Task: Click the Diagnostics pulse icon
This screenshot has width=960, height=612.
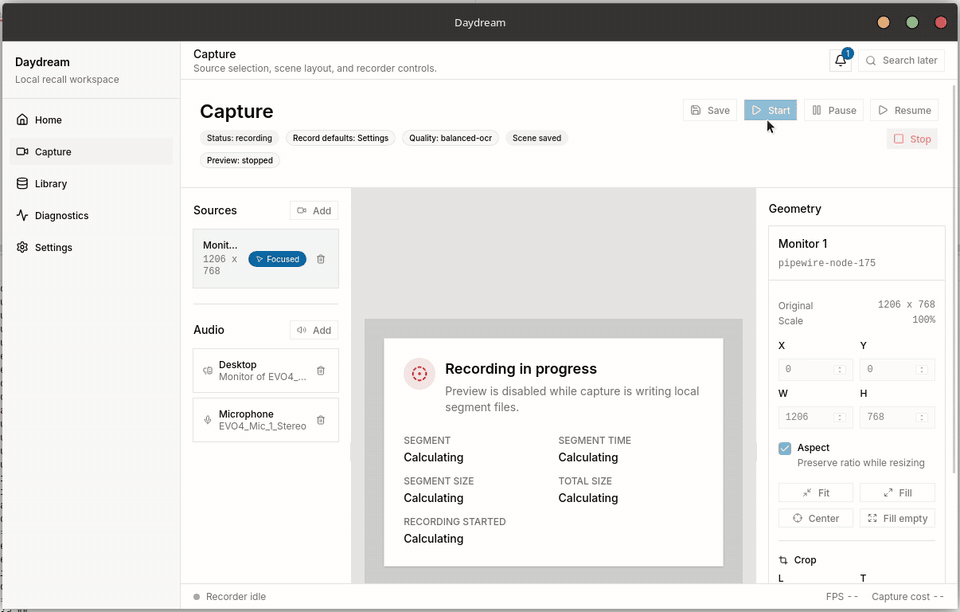Action: point(22,215)
